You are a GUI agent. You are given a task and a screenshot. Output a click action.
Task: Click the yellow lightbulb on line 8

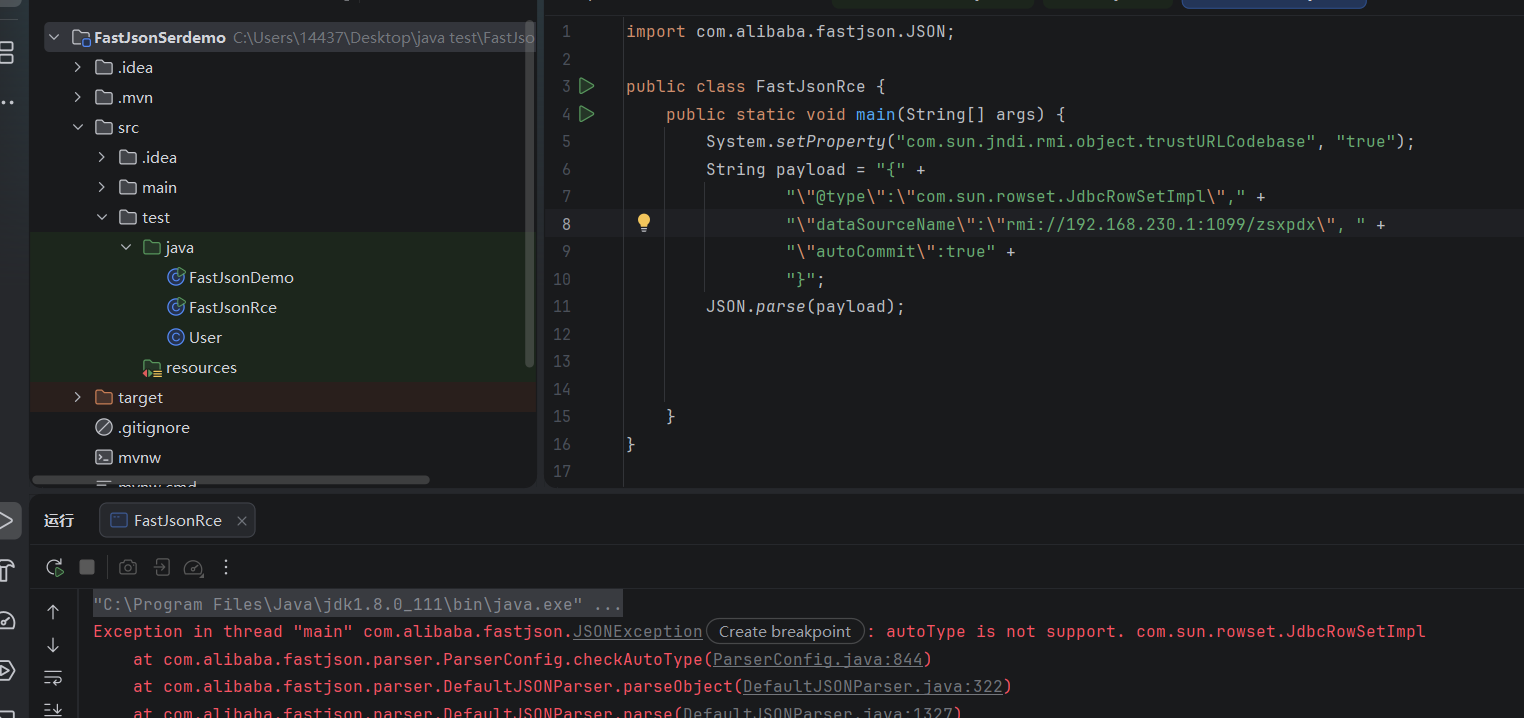[x=644, y=223]
